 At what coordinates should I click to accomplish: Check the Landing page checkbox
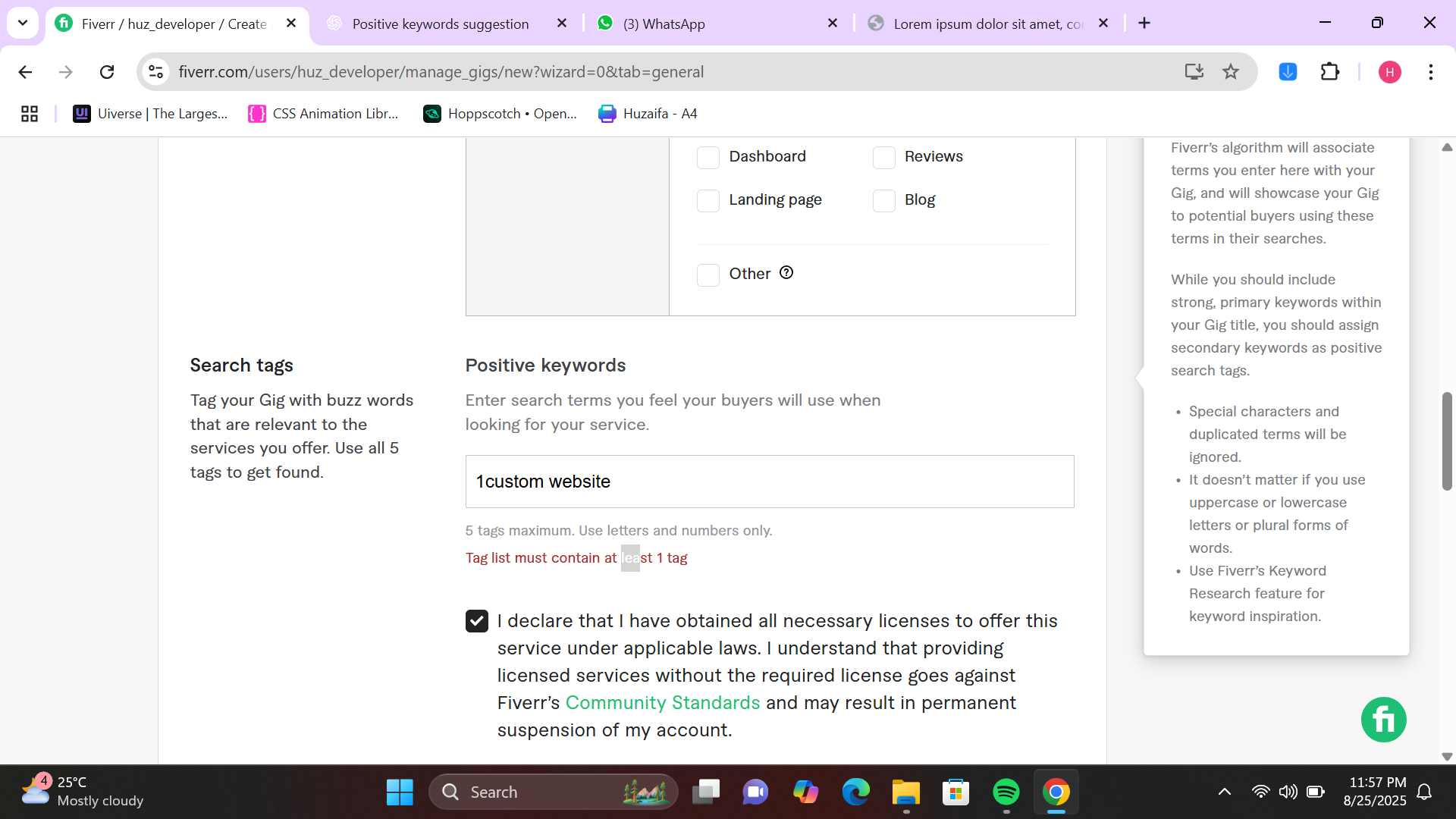click(x=708, y=200)
